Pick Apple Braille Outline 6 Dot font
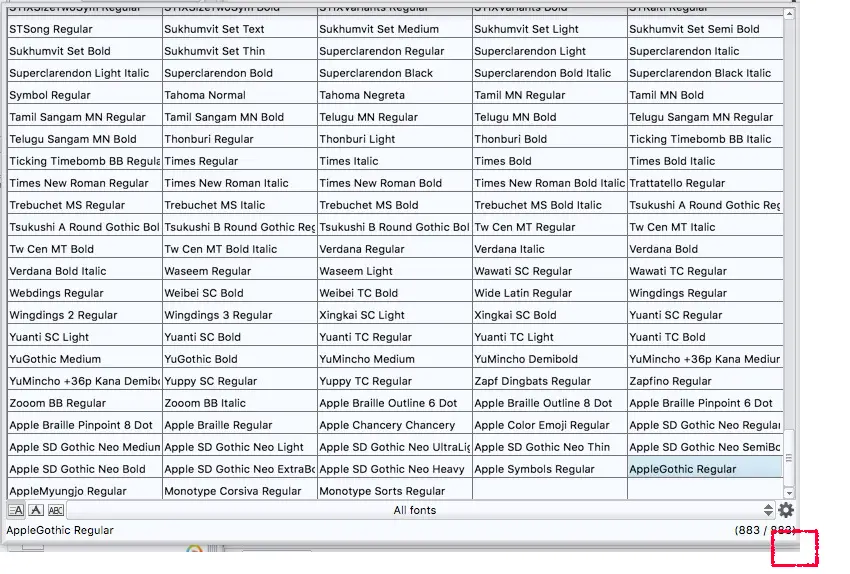Screen dimensions: 850x574 tap(395, 403)
